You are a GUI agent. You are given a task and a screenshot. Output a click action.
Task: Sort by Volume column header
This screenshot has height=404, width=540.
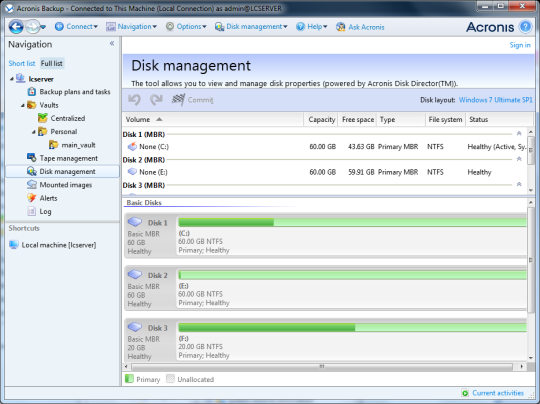pos(212,120)
